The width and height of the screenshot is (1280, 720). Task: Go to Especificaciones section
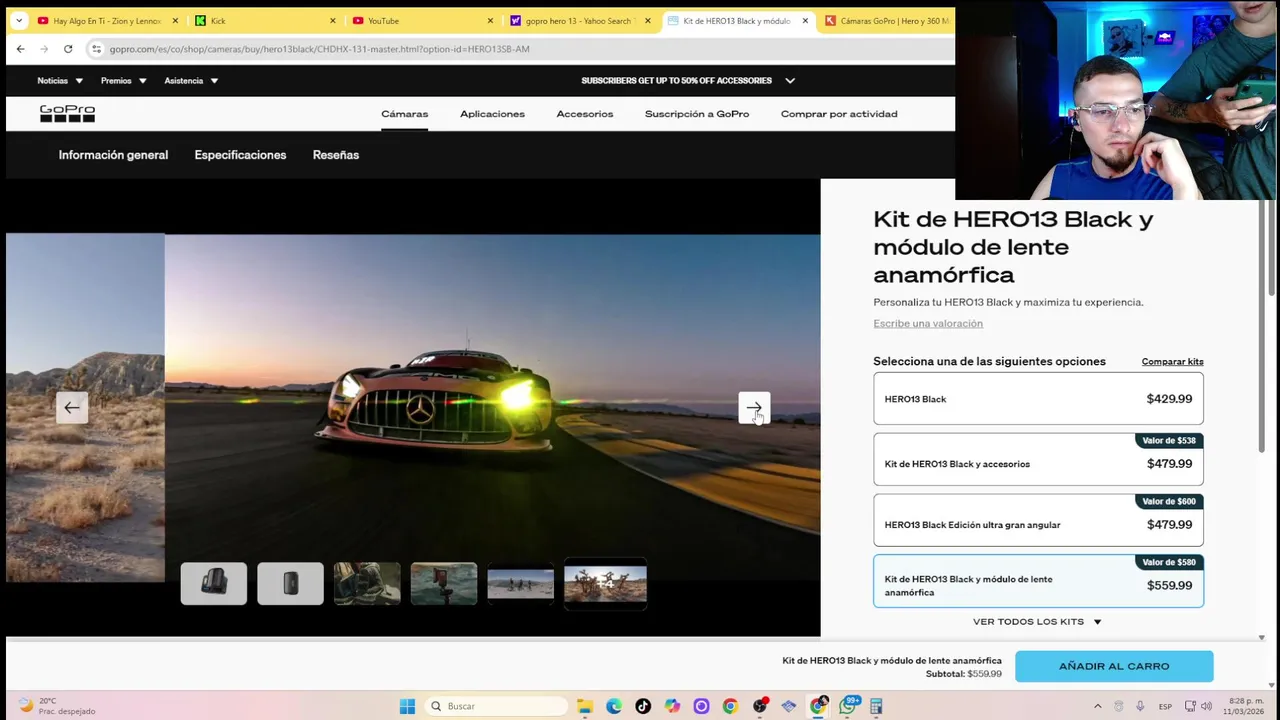240,155
